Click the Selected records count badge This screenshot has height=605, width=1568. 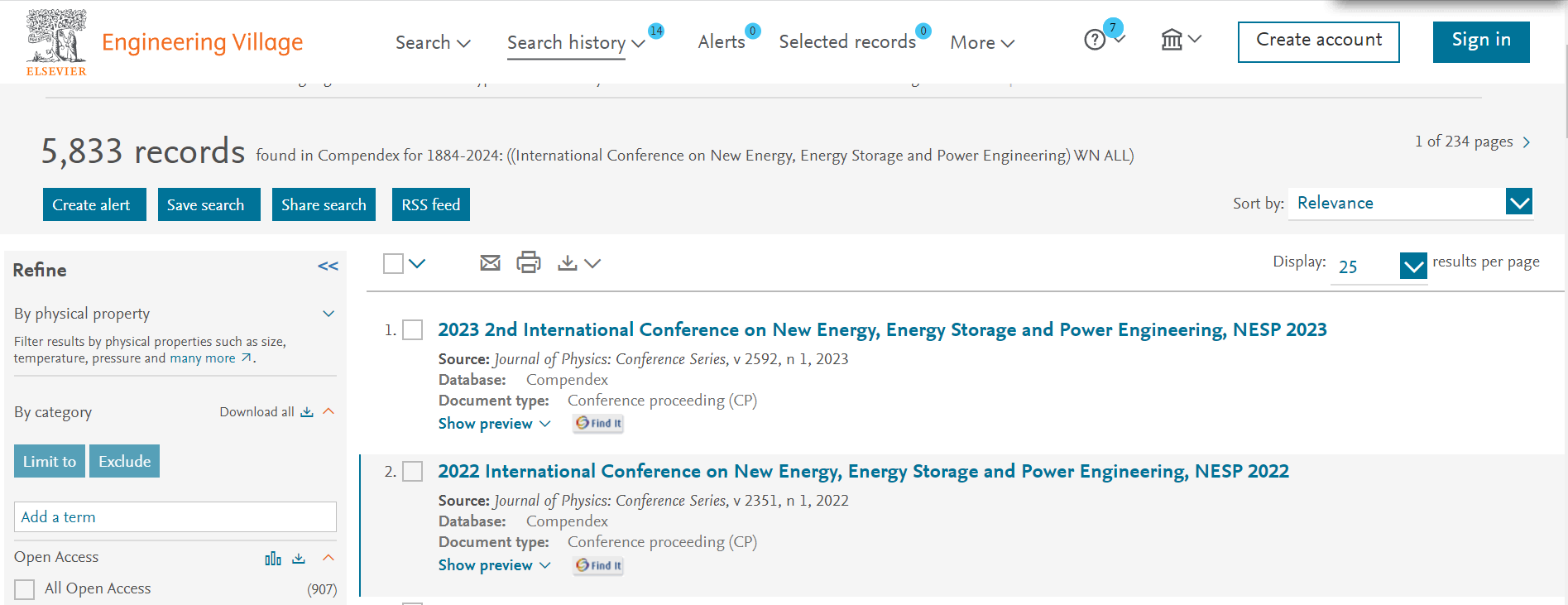[x=923, y=31]
